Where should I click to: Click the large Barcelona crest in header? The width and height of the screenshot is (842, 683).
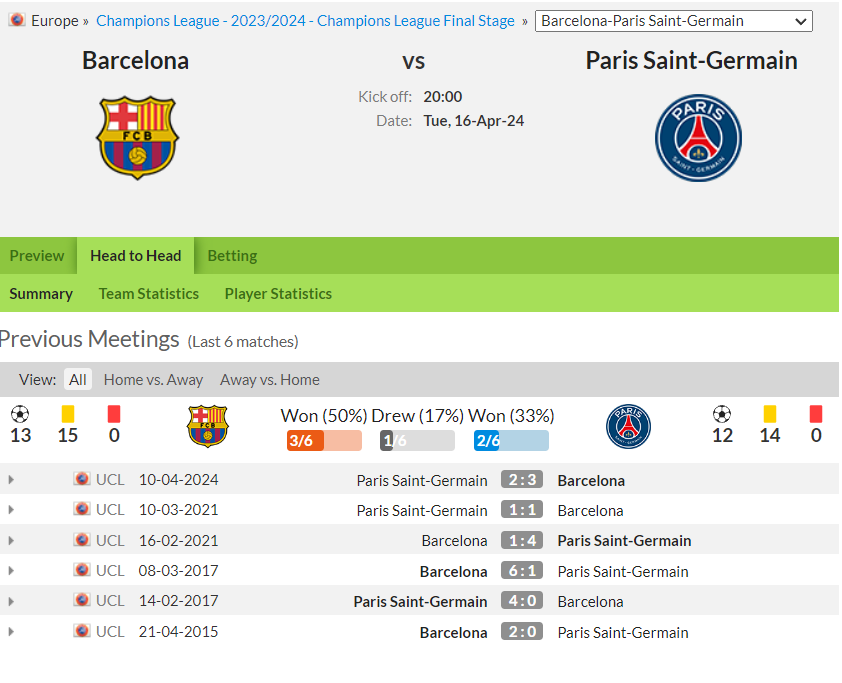tap(137, 137)
